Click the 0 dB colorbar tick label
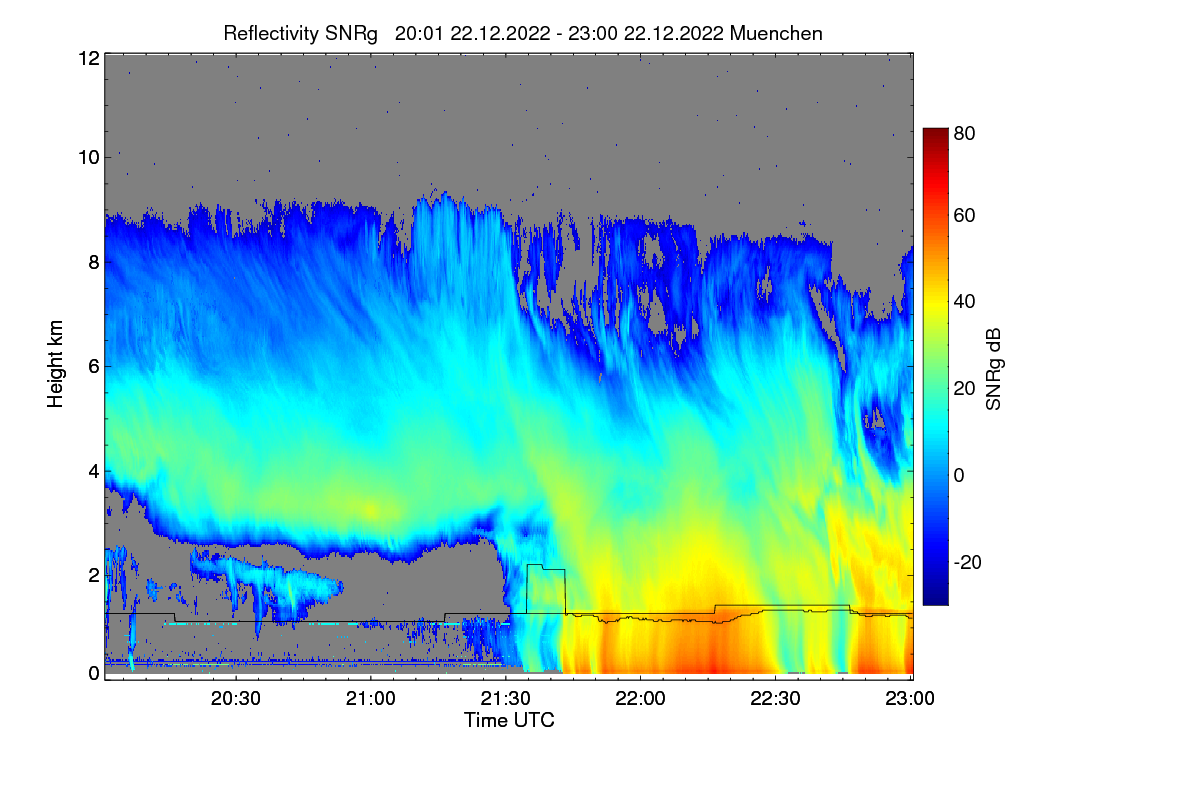This screenshot has height=800, width=1200. click(x=959, y=475)
